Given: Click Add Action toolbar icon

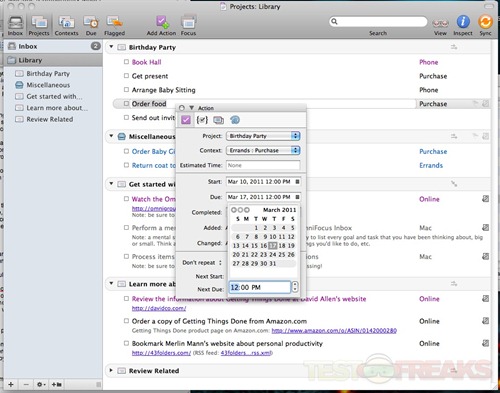Looking at the screenshot, I should click(161, 25).
